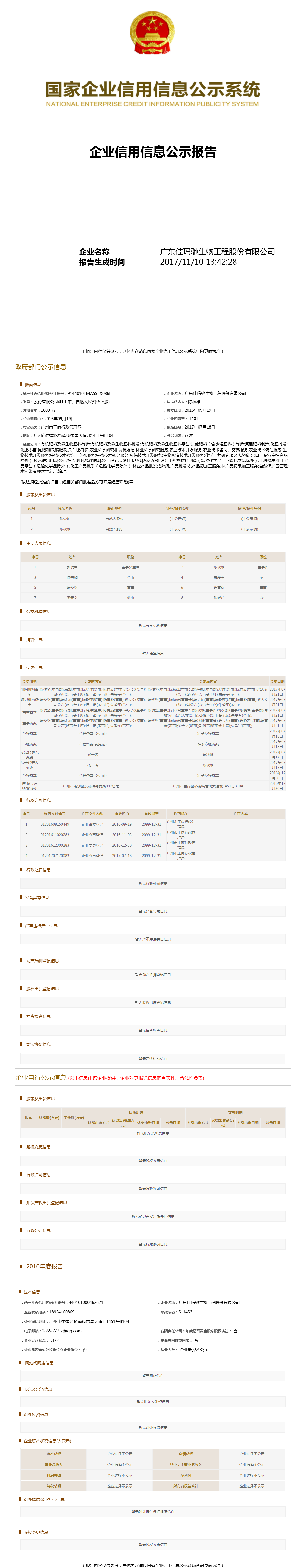Select the unified credit code 91440101MA59EX086L
The image size is (306, 1568).
[x=90, y=393]
